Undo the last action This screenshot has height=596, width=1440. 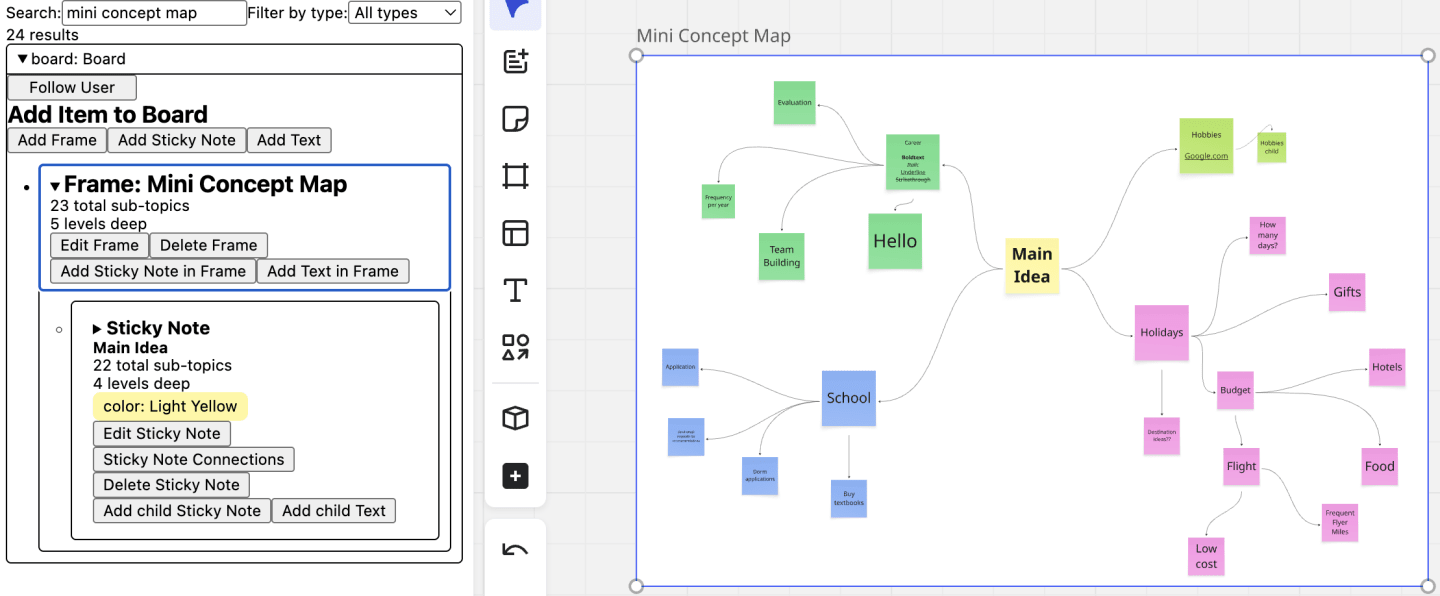click(x=515, y=549)
